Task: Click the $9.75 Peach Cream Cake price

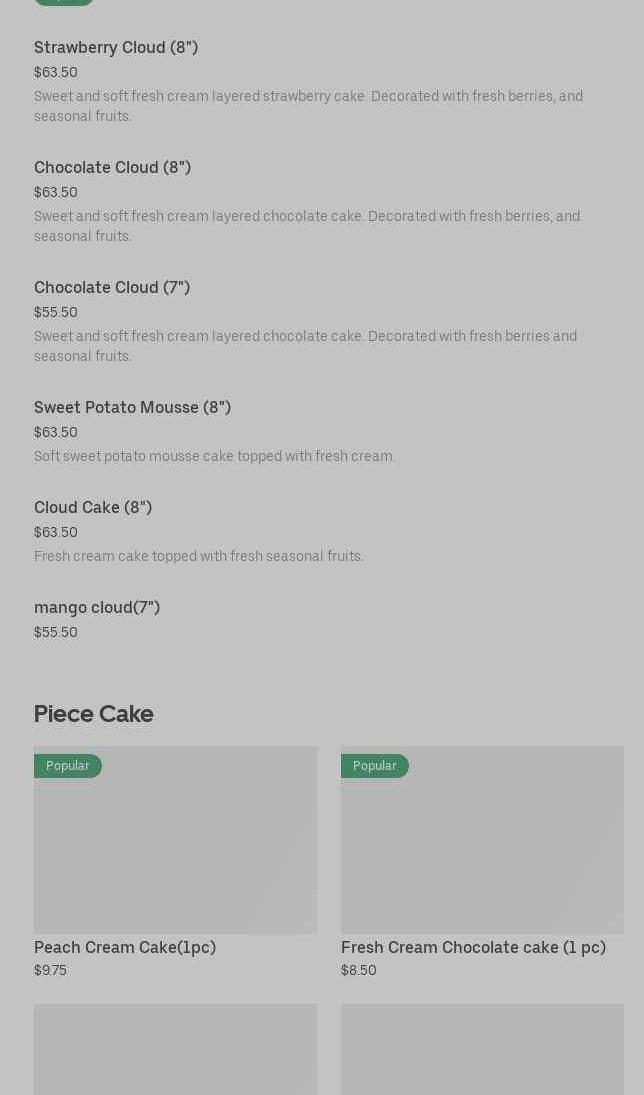Action: (x=50, y=970)
